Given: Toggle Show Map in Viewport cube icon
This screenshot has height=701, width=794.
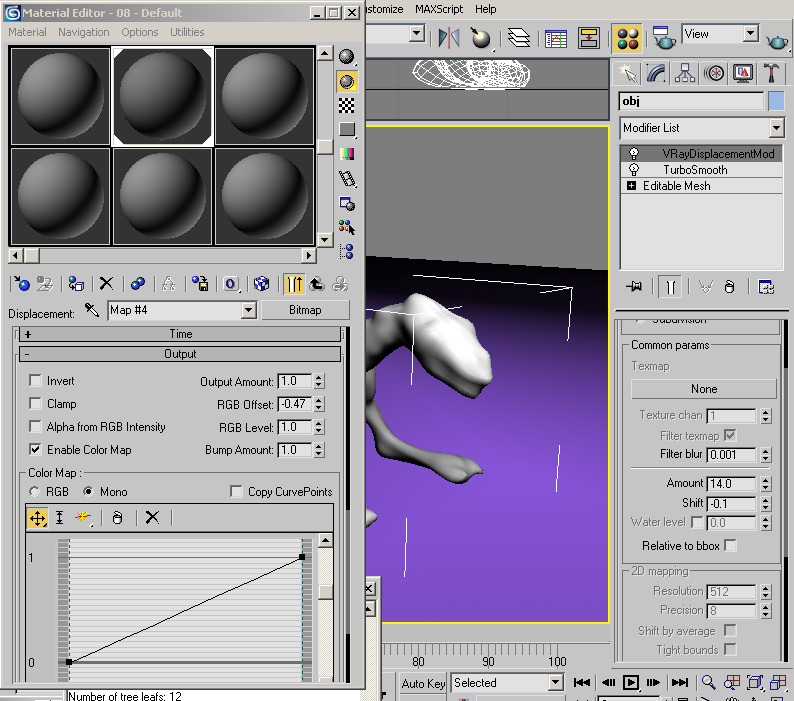Looking at the screenshot, I should [261, 284].
